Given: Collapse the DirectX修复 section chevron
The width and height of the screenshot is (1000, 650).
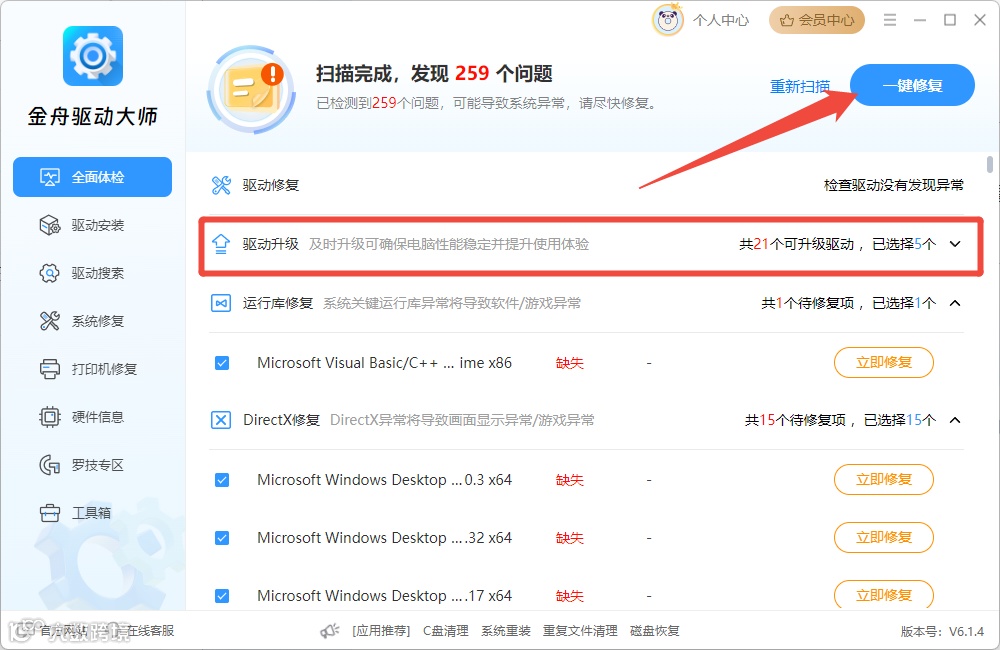Looking at the screenshot, I should coord(955,420).
